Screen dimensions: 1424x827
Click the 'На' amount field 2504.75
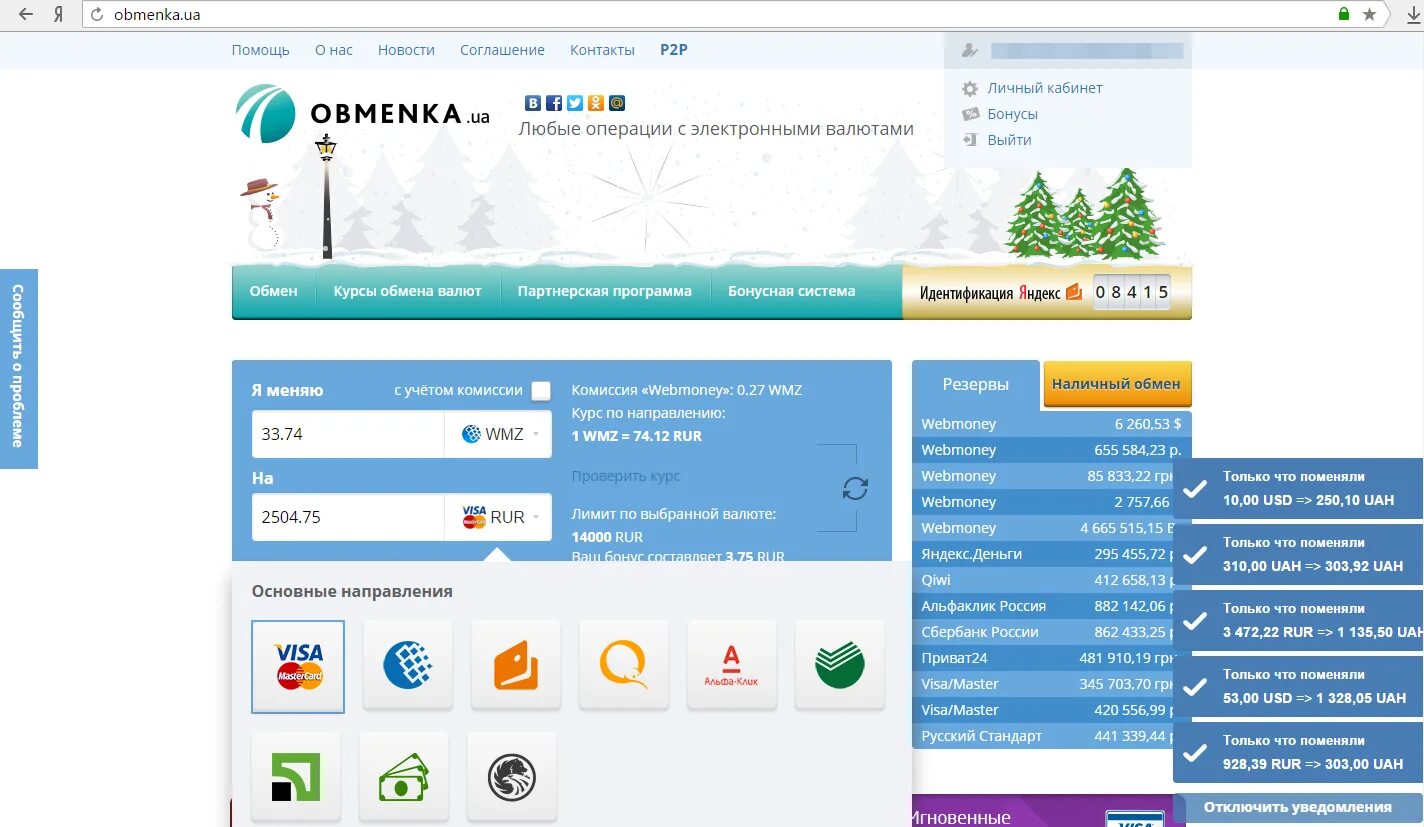pyautogui.click(x=348, y=517)
